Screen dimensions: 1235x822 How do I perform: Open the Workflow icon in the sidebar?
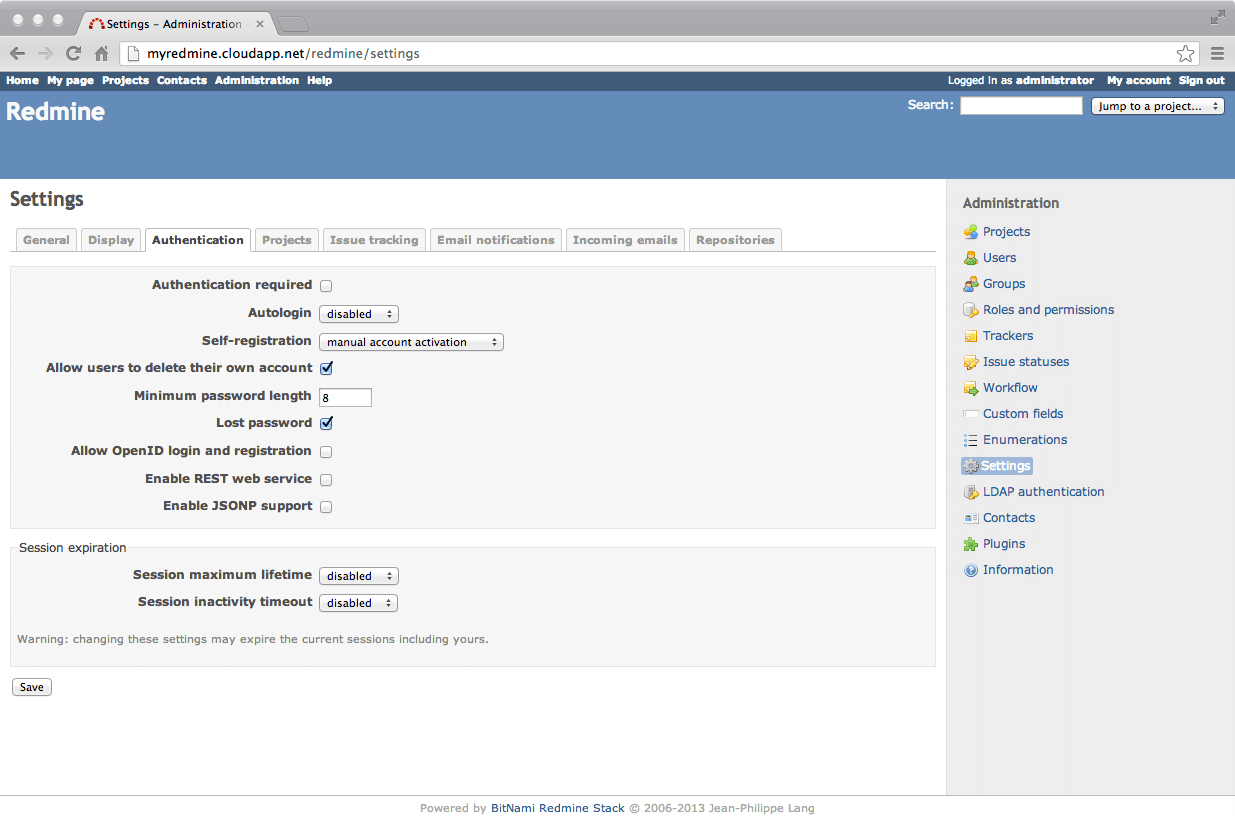(970, 387)
